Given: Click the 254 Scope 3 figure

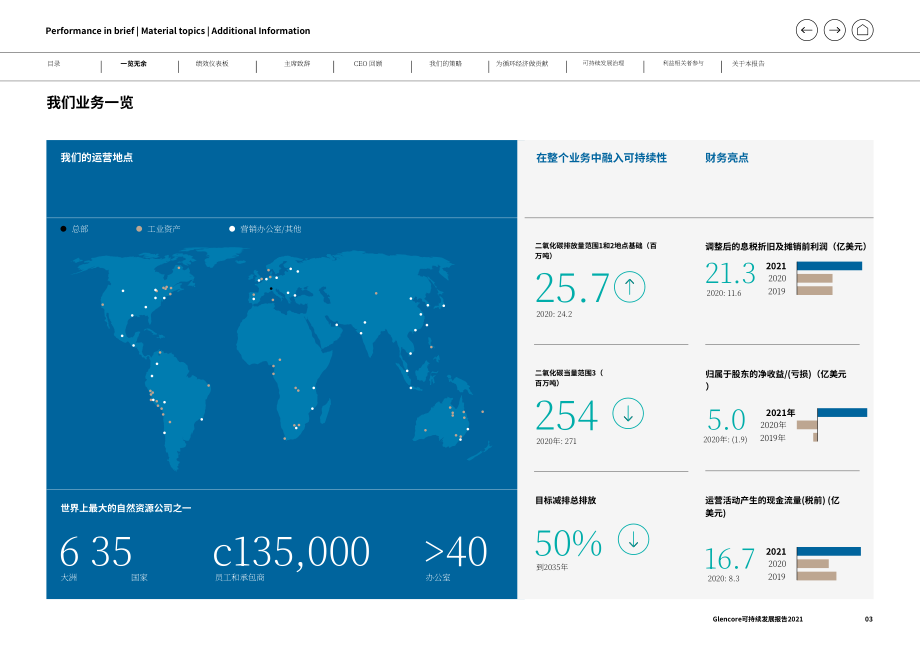Looking at the screenshot, I should click(566, 415).
